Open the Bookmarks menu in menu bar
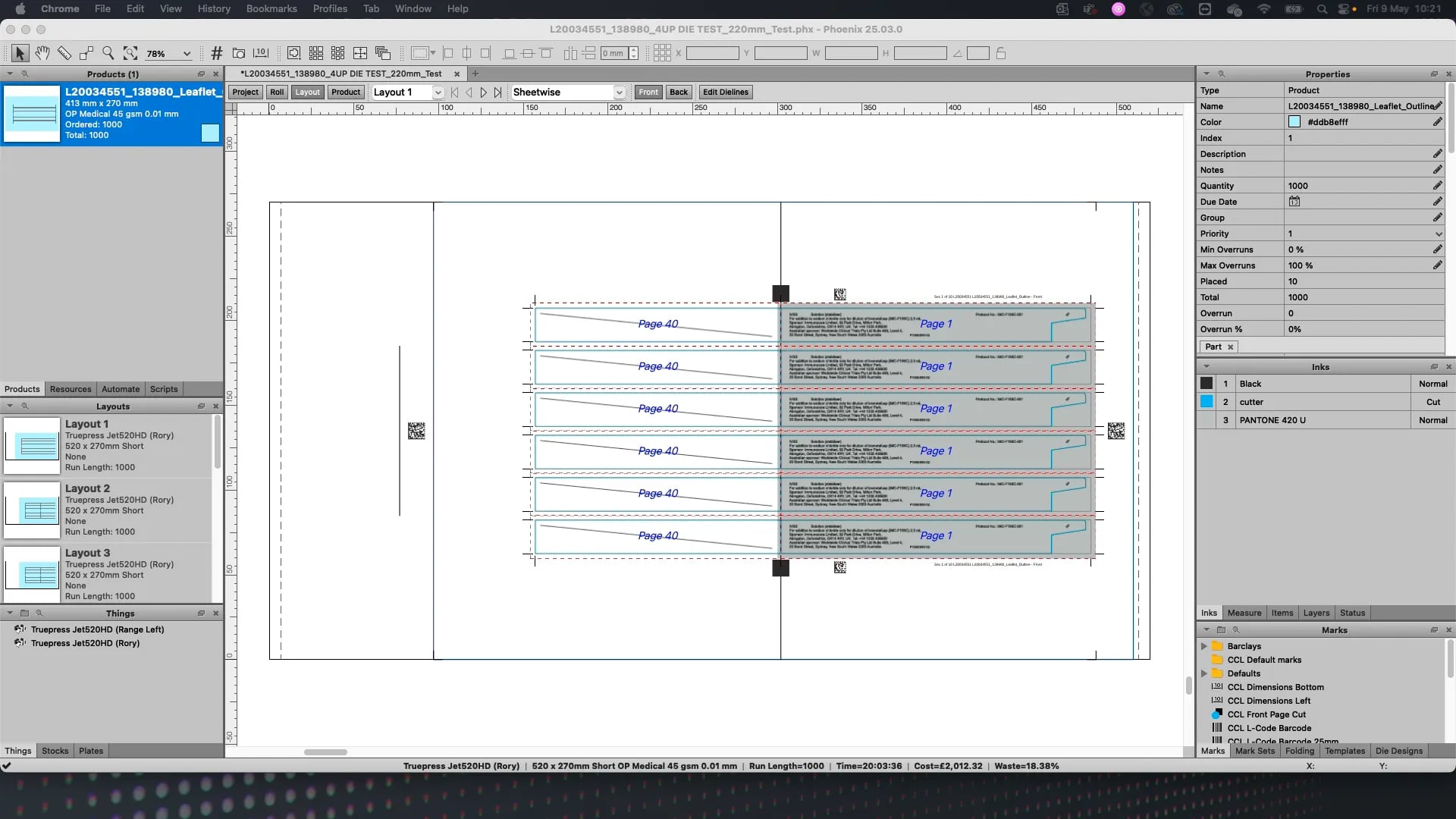Image resolution: width=1456 pixels, height=819 pixels. pos(271,9)
